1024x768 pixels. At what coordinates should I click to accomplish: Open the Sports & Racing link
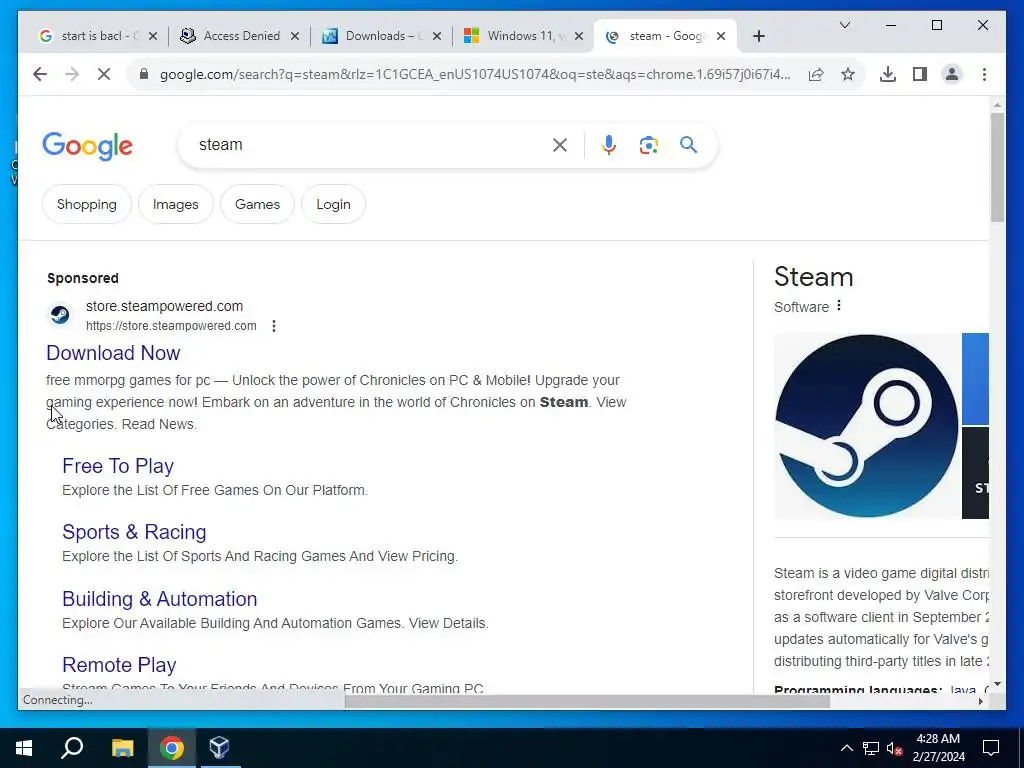coord(135,532)
